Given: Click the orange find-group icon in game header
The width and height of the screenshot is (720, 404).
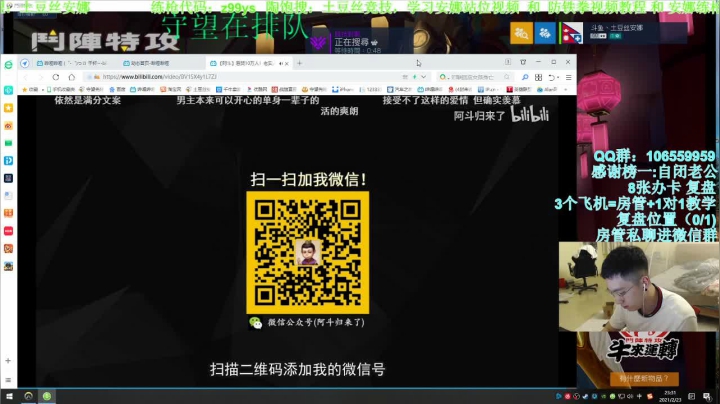Looking at the screenshot, I should click(x=522, y=33).
